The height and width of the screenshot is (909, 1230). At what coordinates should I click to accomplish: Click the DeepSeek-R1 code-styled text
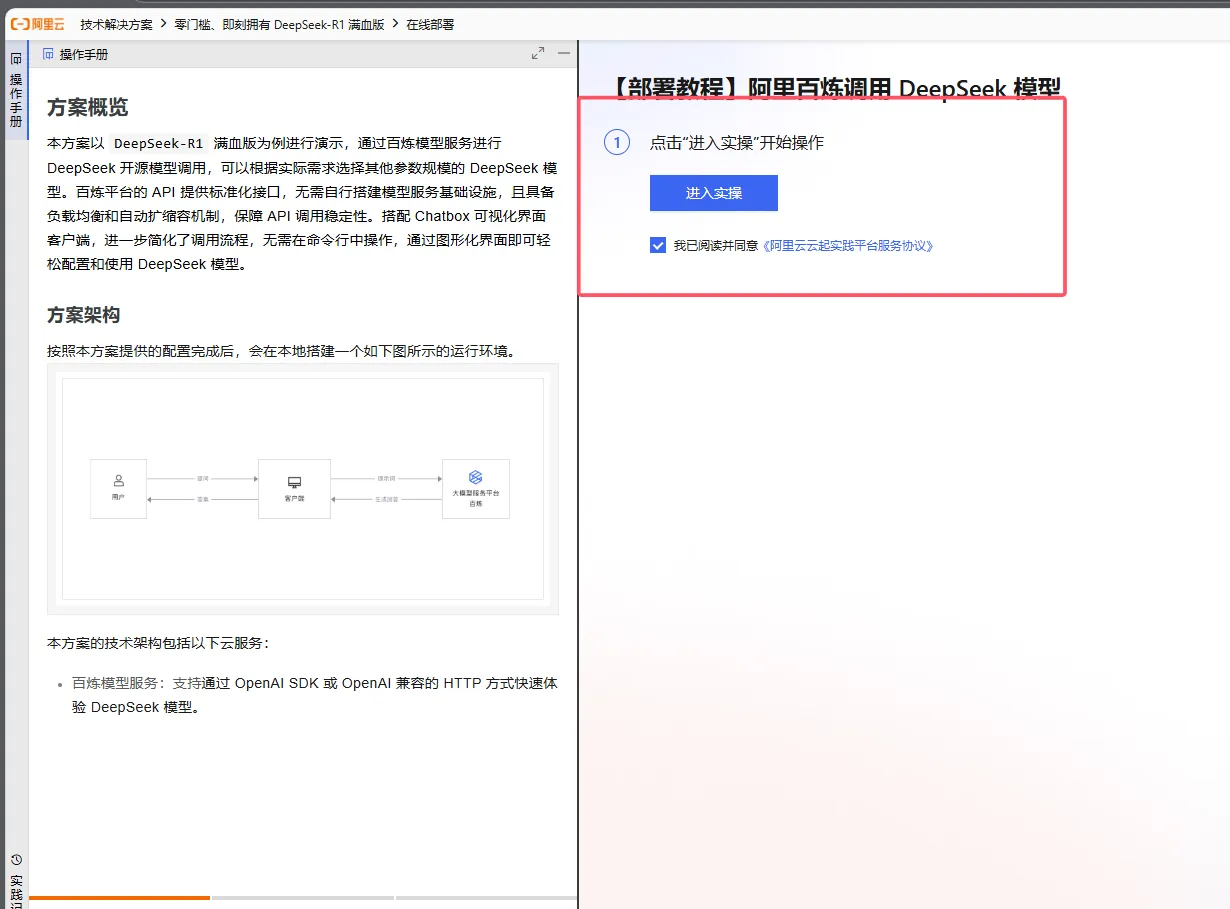coord(159,143)
